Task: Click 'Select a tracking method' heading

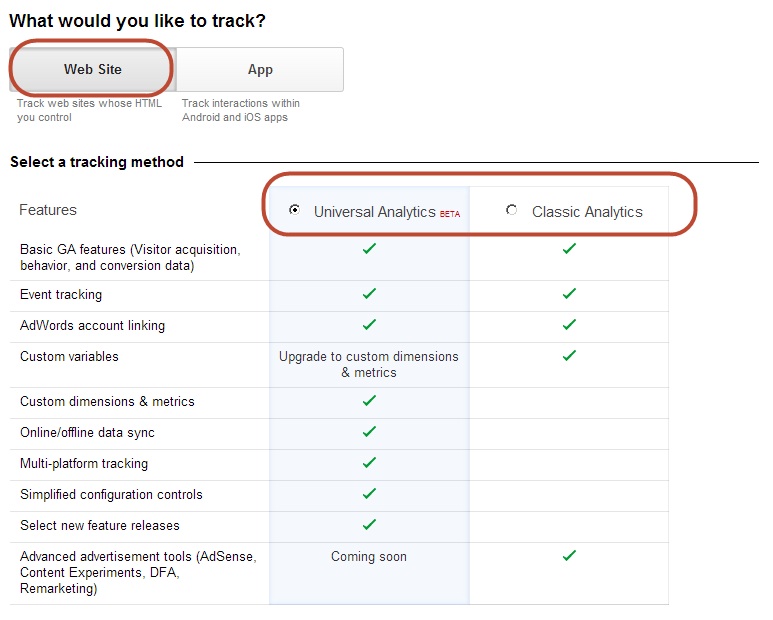Action: (97, 162)
